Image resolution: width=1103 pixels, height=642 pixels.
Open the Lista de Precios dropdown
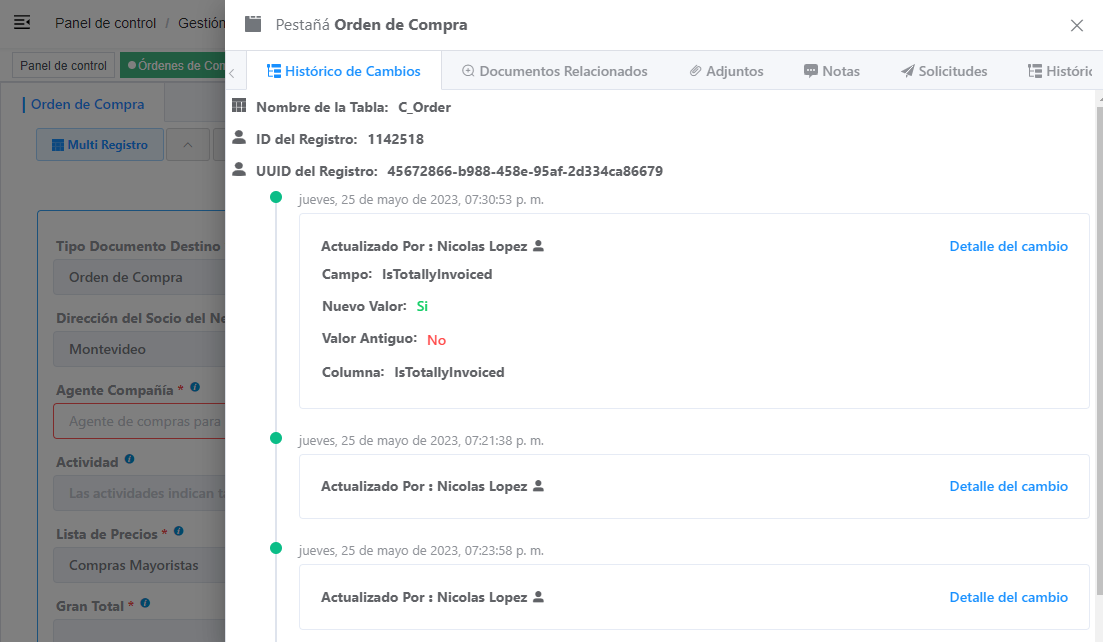coord(140,566)
